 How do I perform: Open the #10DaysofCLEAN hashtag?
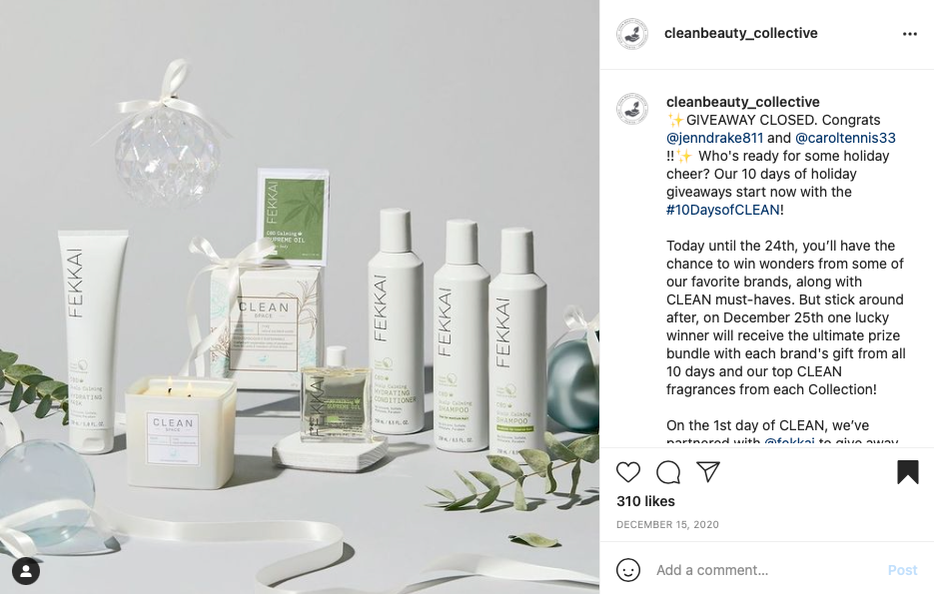pyautogui.click(x=723, y=210)
